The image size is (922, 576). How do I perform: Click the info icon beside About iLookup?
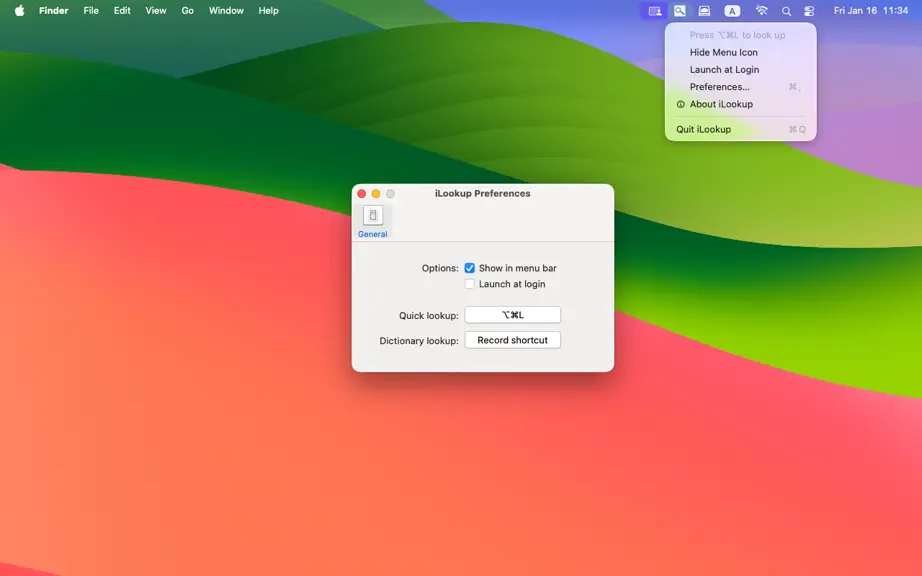[680, 104]
